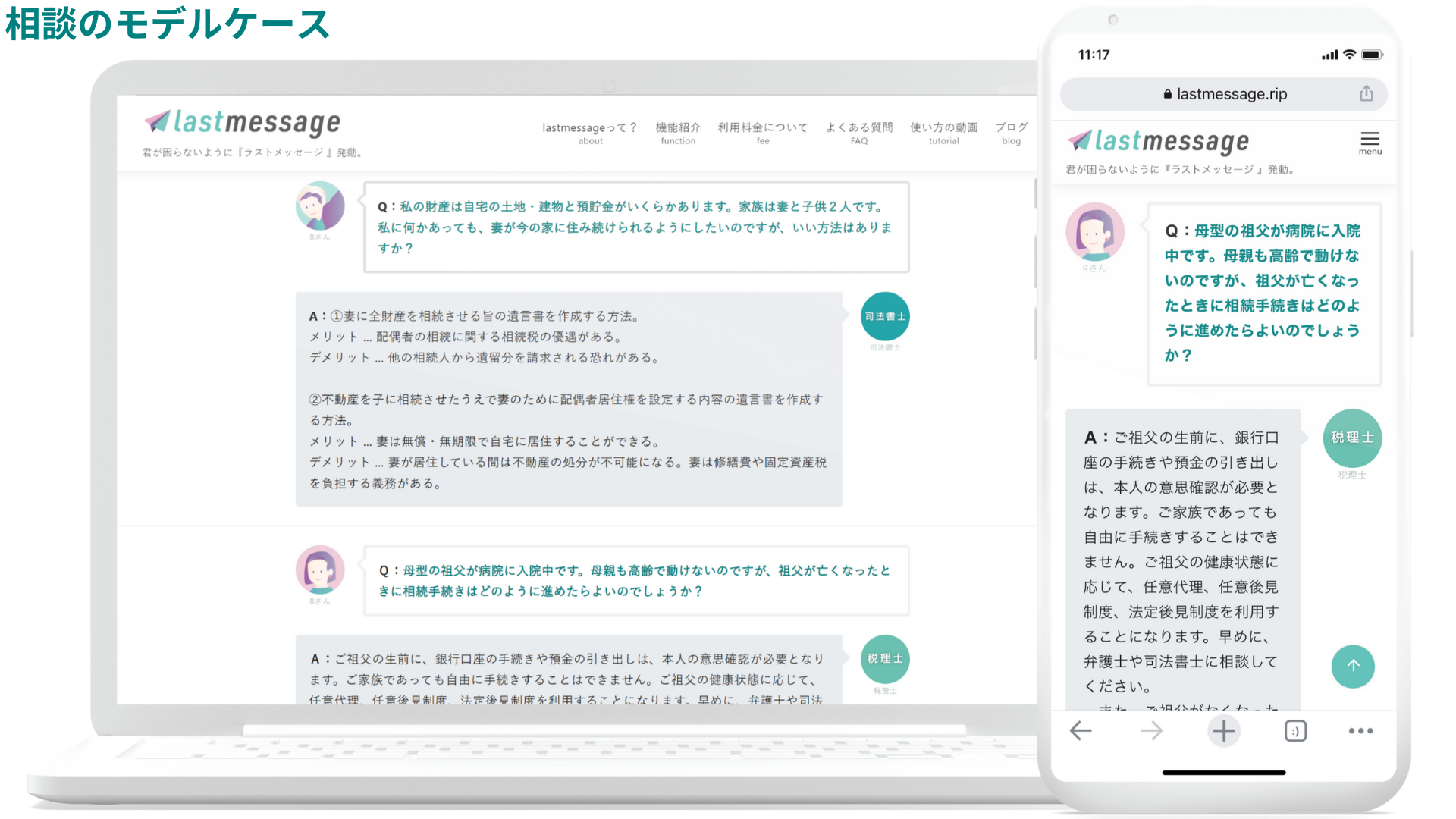Tap the hamburger menu icon on mobile

point(1370,141)
